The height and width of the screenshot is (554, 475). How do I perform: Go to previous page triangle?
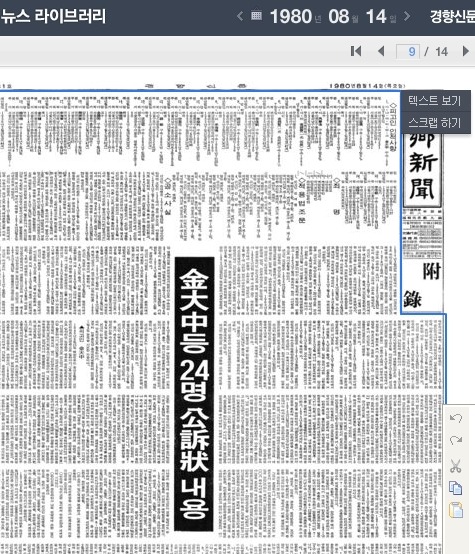[381, 51]
